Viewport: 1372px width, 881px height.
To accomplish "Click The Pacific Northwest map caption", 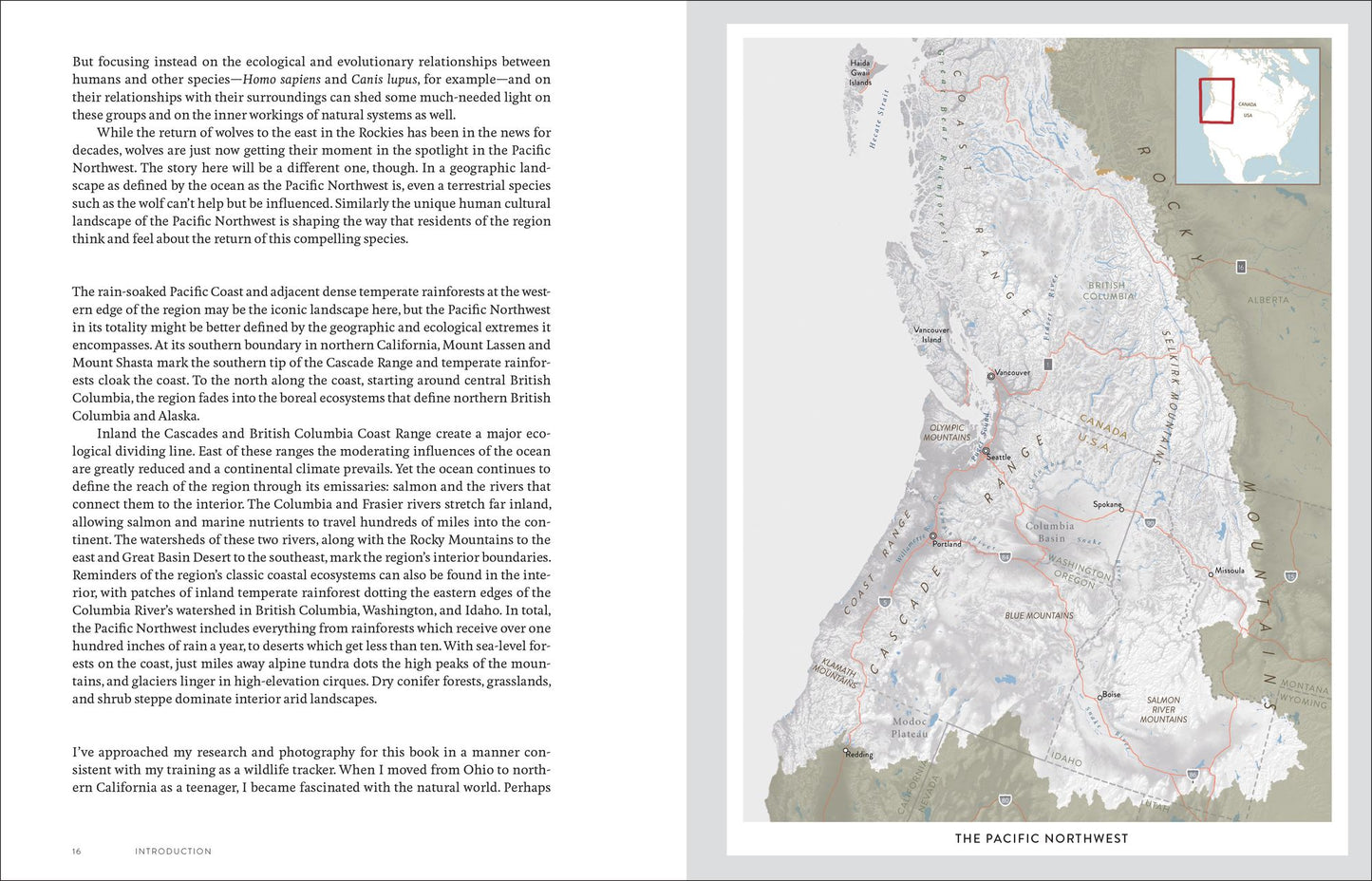I will click(x=1042, y=838).
